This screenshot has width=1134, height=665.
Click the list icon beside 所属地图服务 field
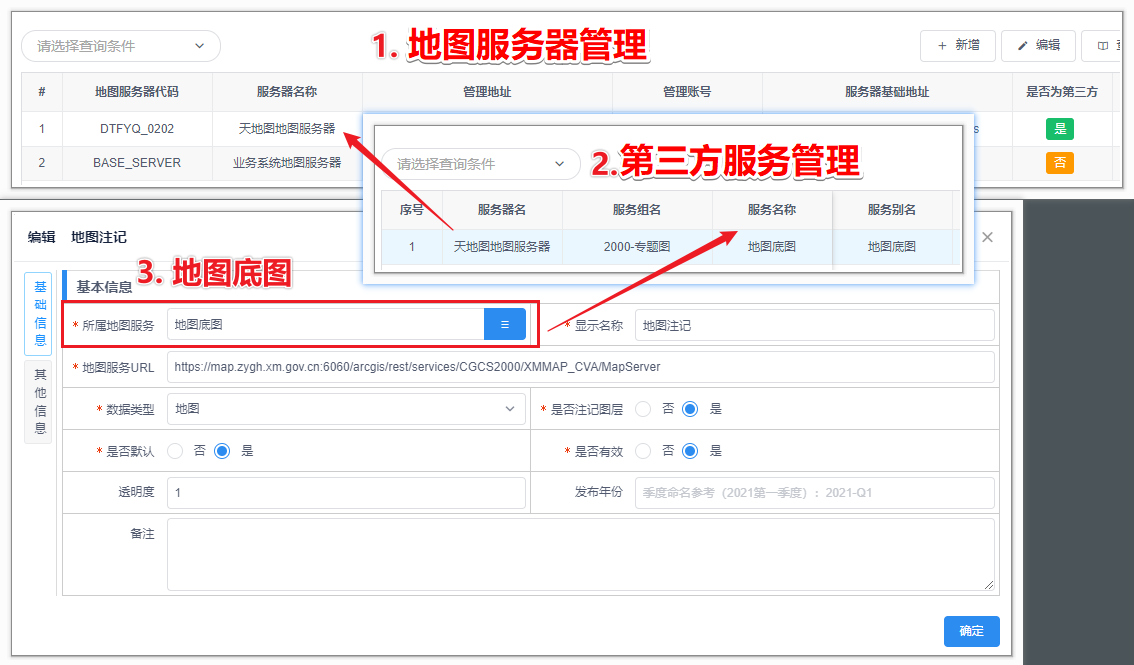coord(505,324)
